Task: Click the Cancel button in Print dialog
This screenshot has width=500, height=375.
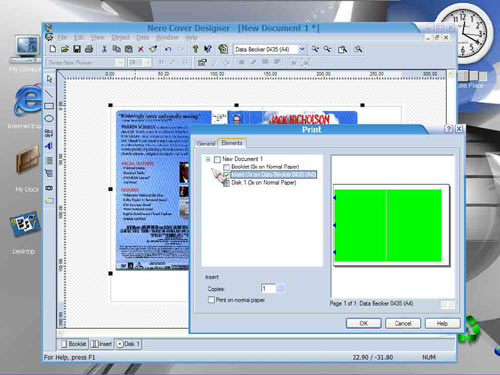Action: (403, 323)
